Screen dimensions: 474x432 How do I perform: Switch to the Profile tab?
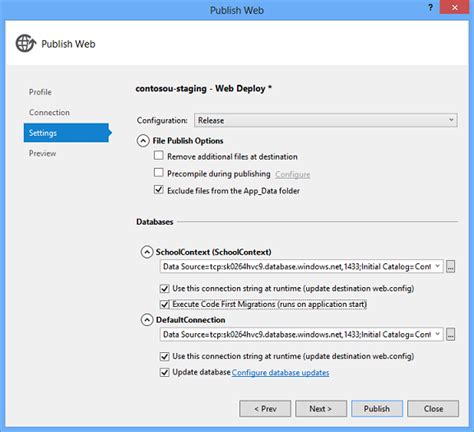40,92
